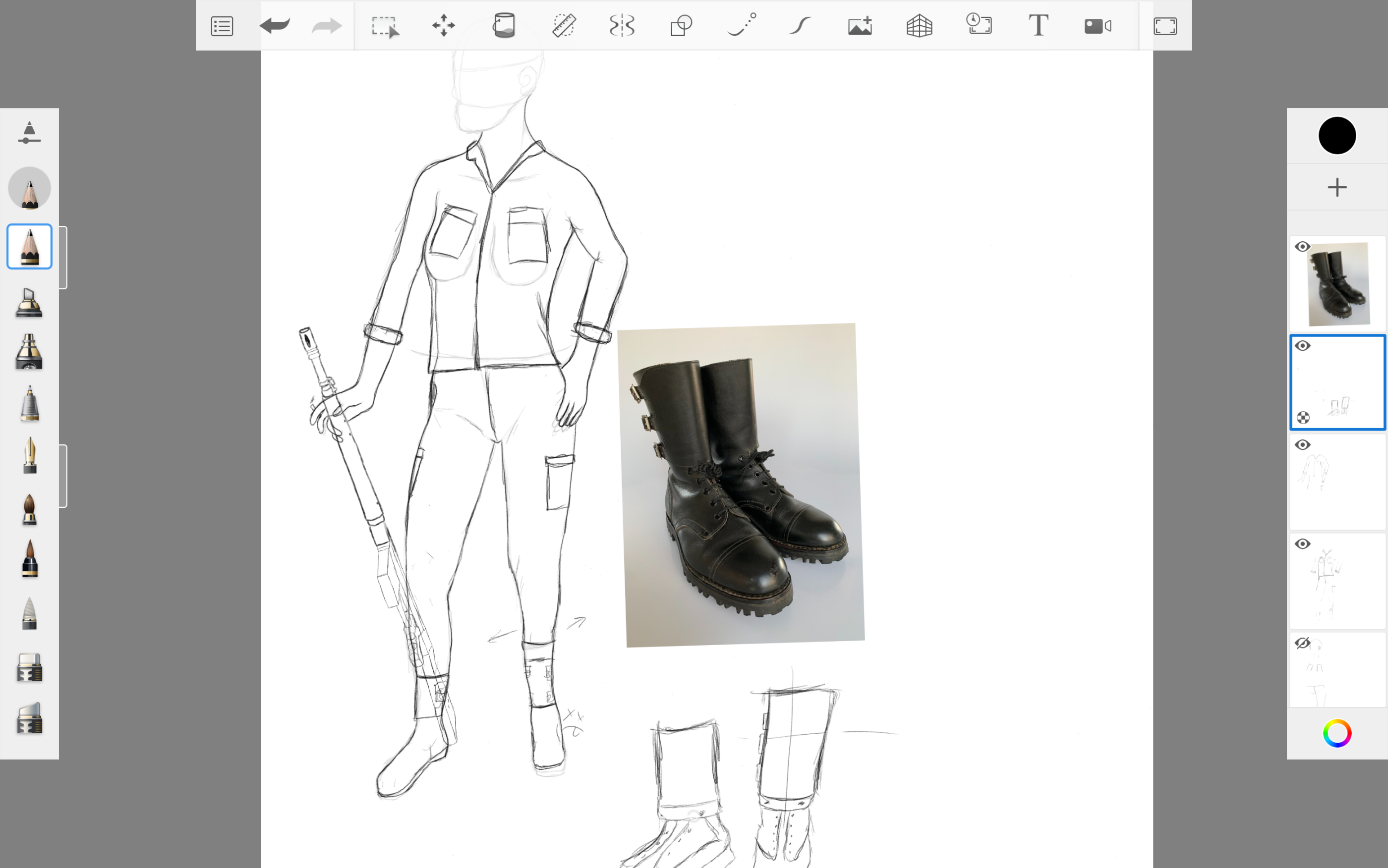Click the Undo arrow
The height and width of the screenshot is (868, 1388).
(x=275, y=26)
